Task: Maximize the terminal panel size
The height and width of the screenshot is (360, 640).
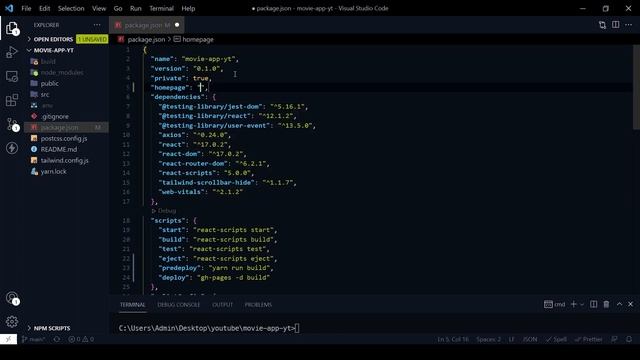Action: point(619,304)
